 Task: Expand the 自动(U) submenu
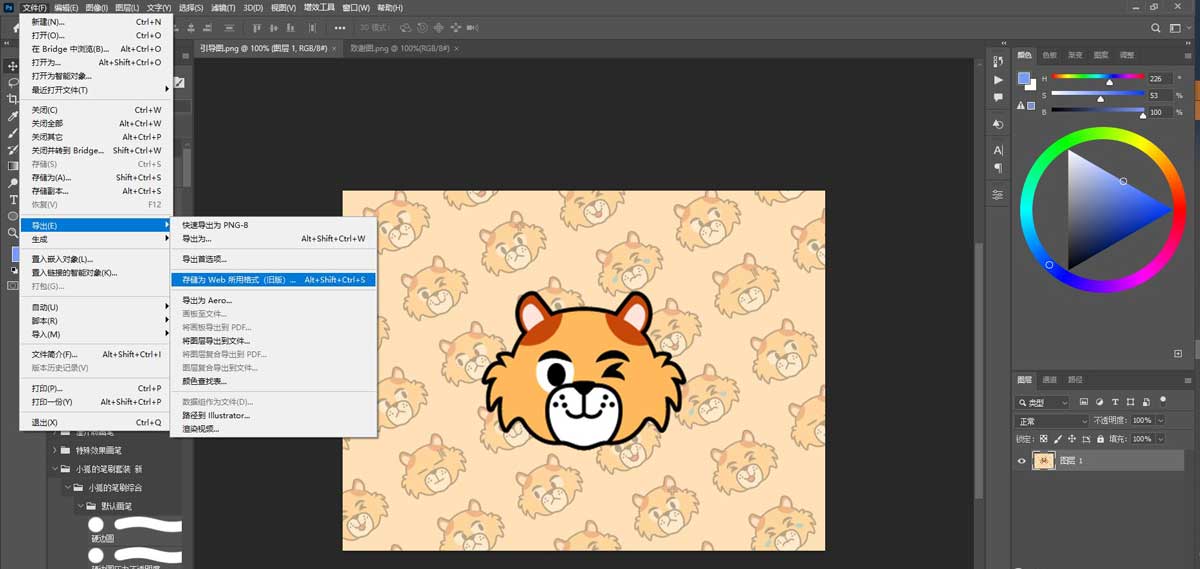(97, 307)
